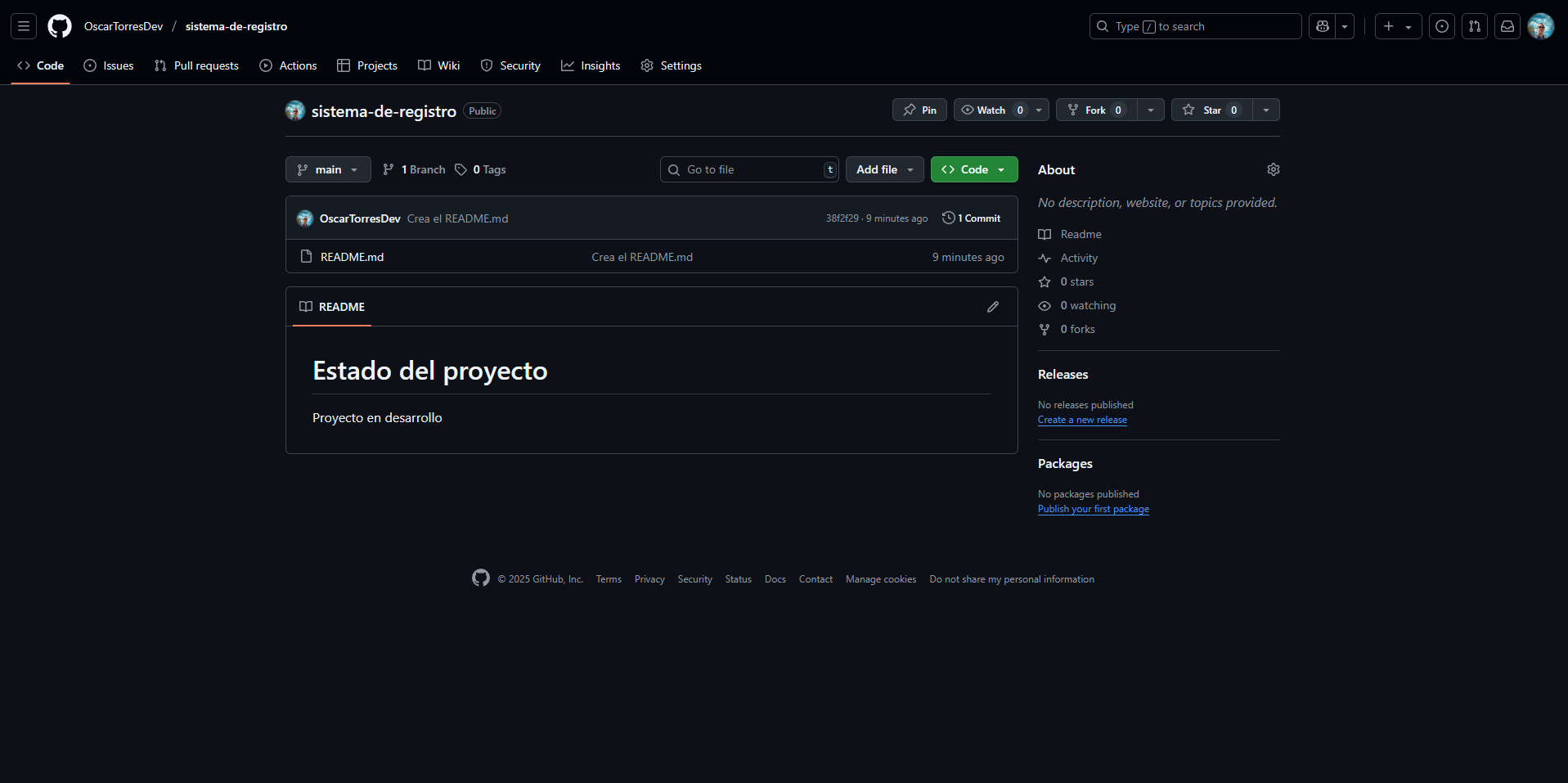Select the README tab in file viewer
The width and height of the screenshot is (1568, 783).
(x=332, y=307)
